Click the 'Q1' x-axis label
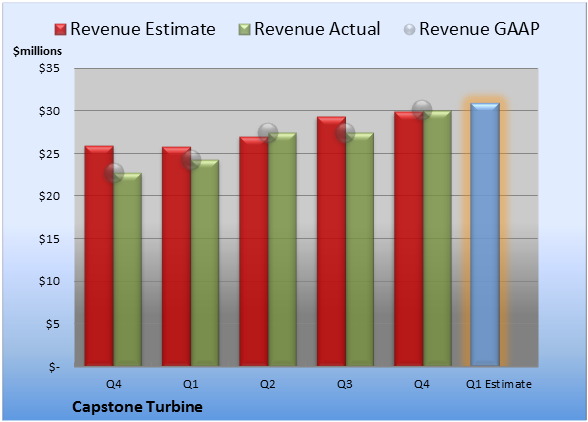 (190, 384)
